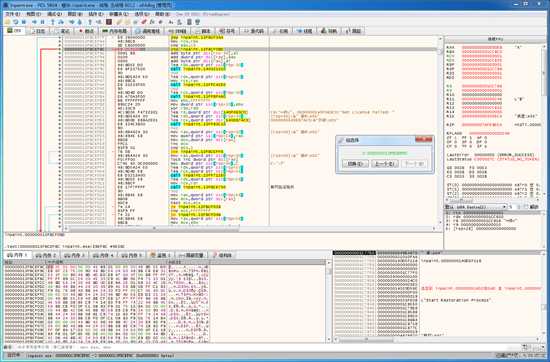550x362 pixels.
Task: Click the red pen highlight toolbar icon
Action: point(144,22)
